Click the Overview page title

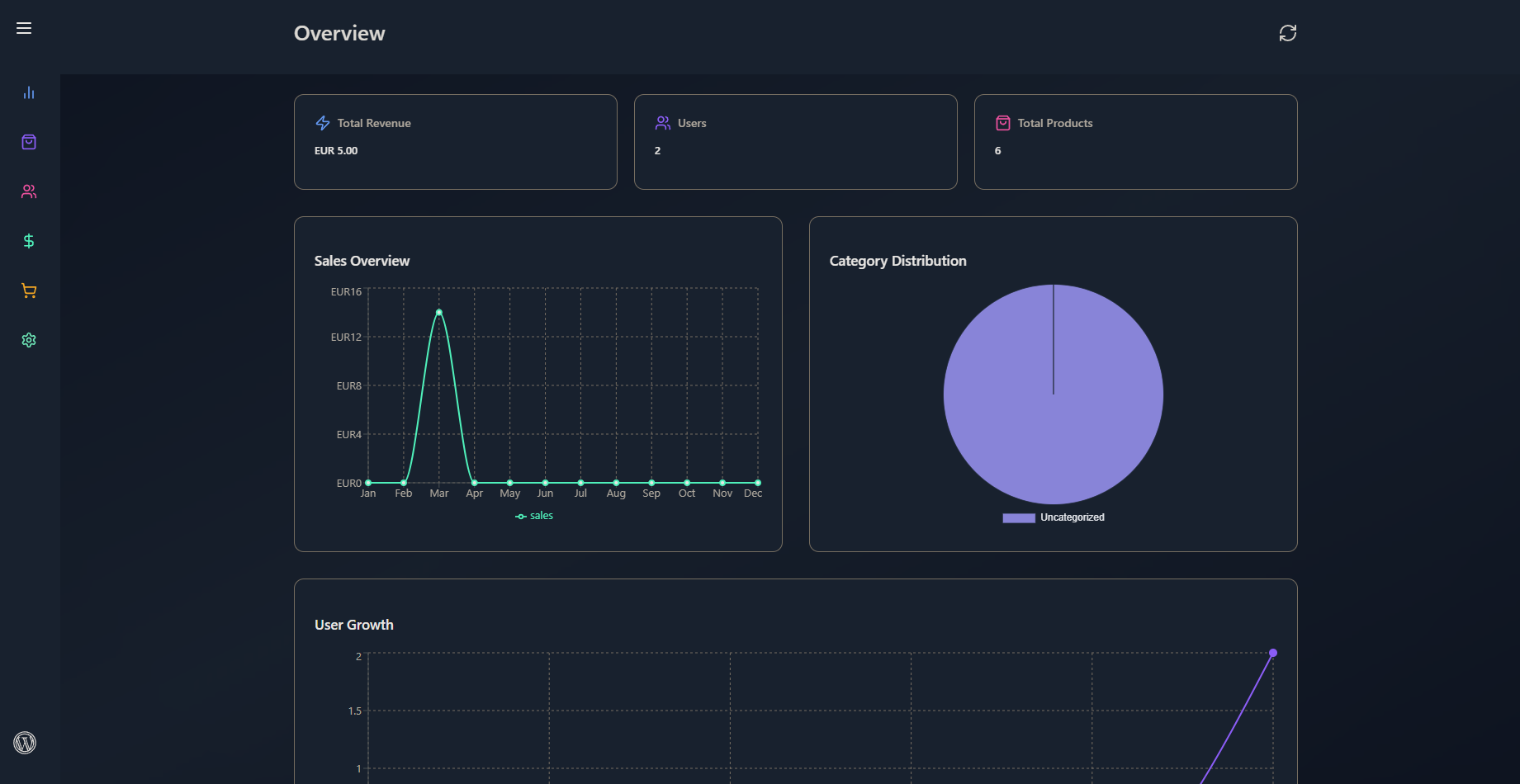click(339, 33)
